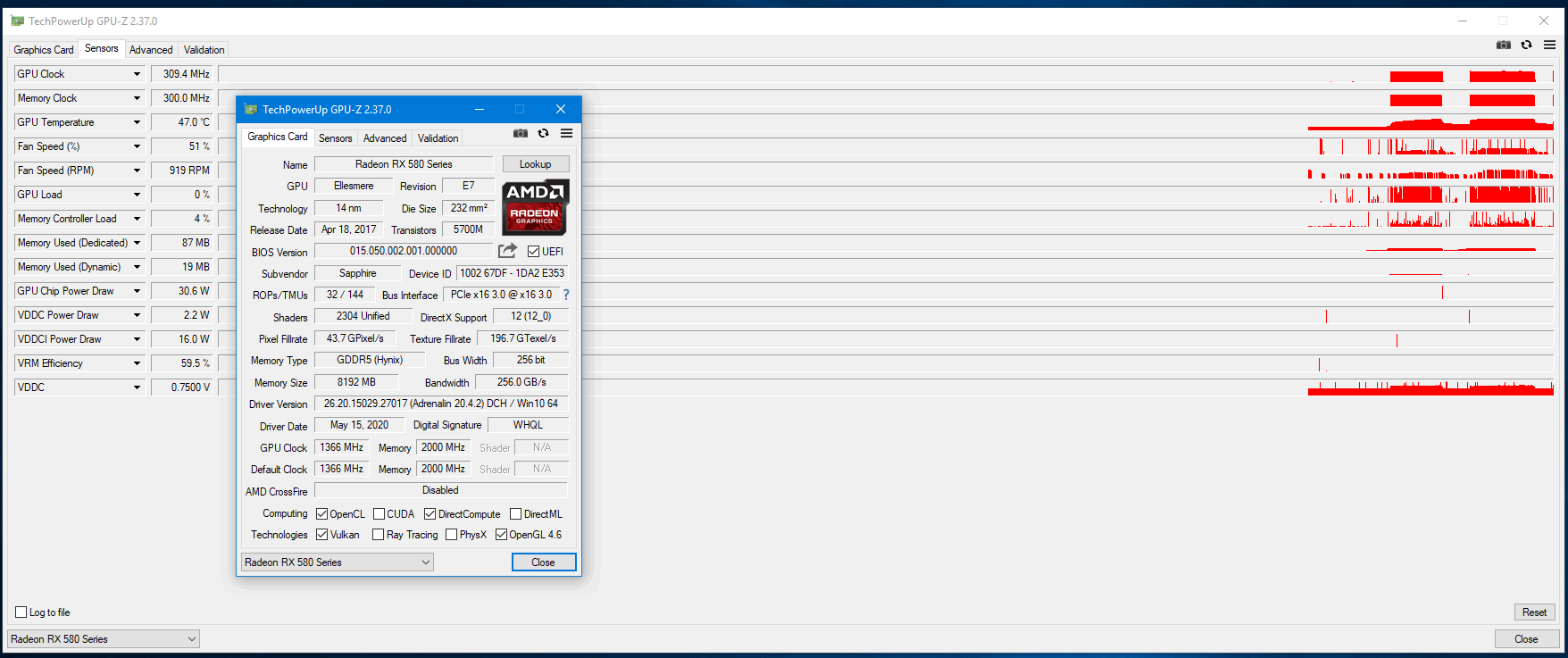Viewport: 1568px width, 658px height.
Task: Toggle Ray Tracing checkbox
Action: pos(378,535)
